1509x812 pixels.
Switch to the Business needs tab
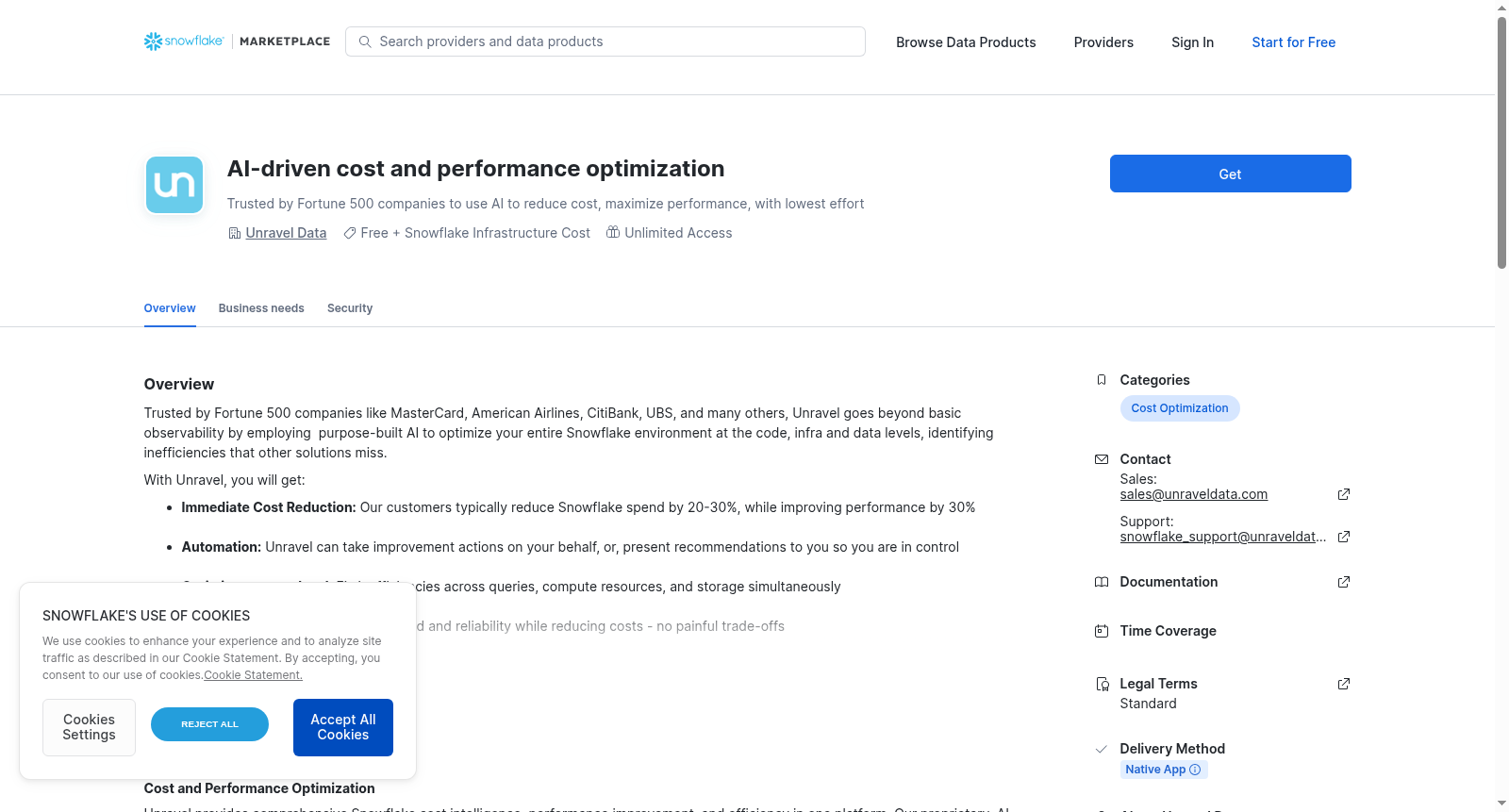click(261, 308)
